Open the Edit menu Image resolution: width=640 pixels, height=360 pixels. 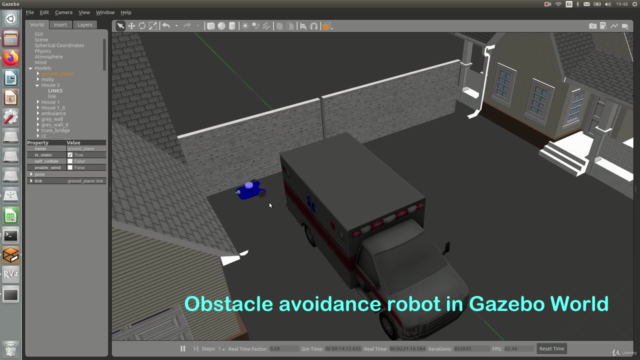[x=44, y=12]
